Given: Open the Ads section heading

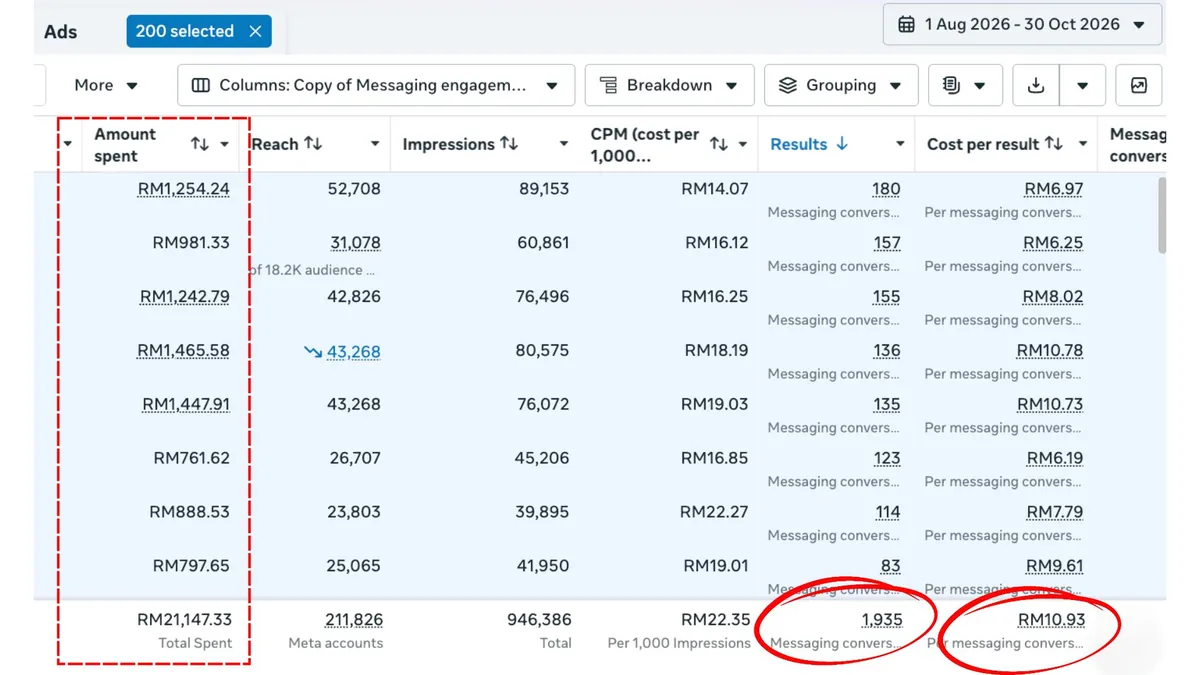Looking at the screenshot, I should 61,31.
